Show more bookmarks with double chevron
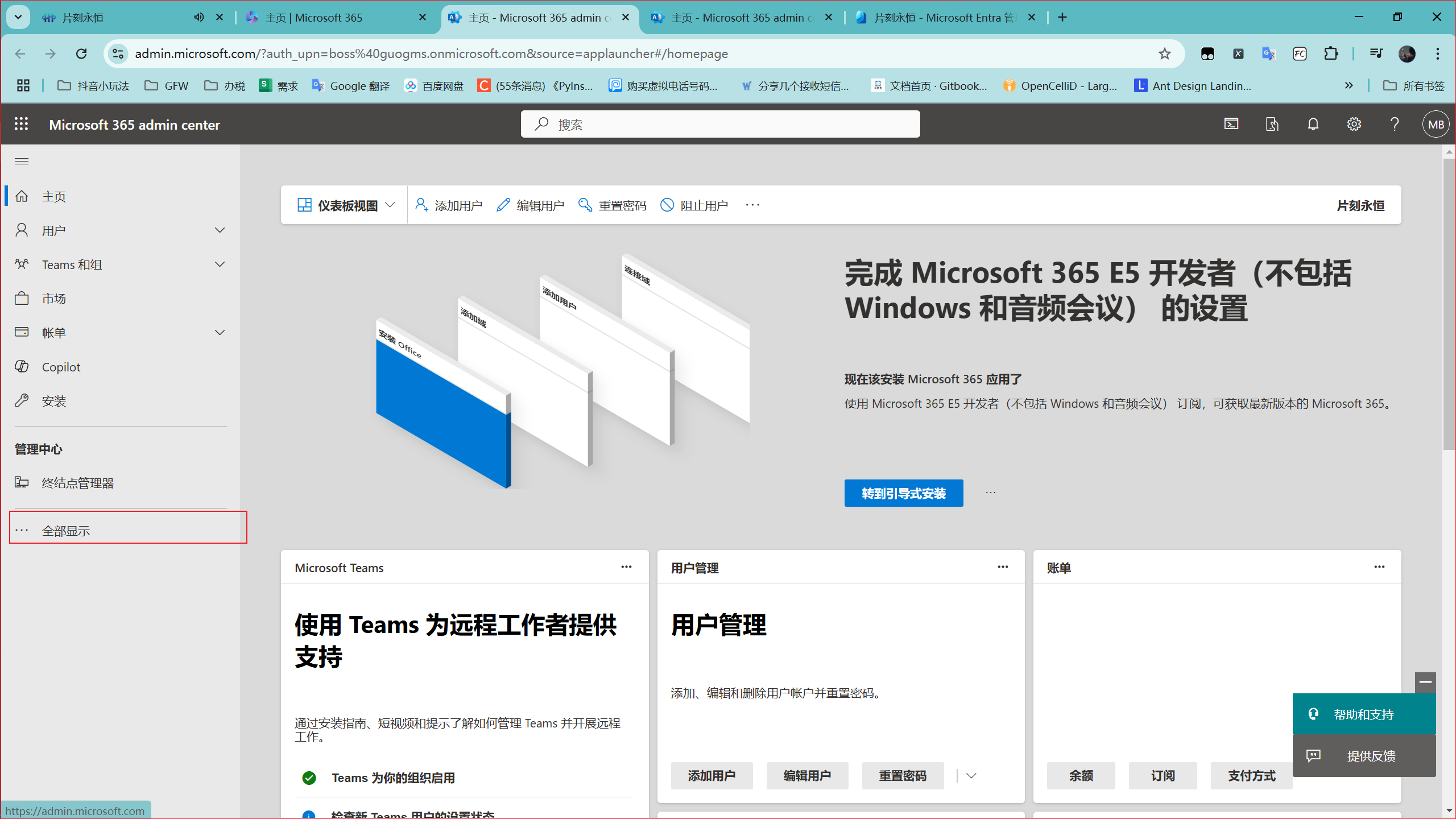This screenshot has height=819, width=1456. pyautogui.click(x=1349, y=85)
